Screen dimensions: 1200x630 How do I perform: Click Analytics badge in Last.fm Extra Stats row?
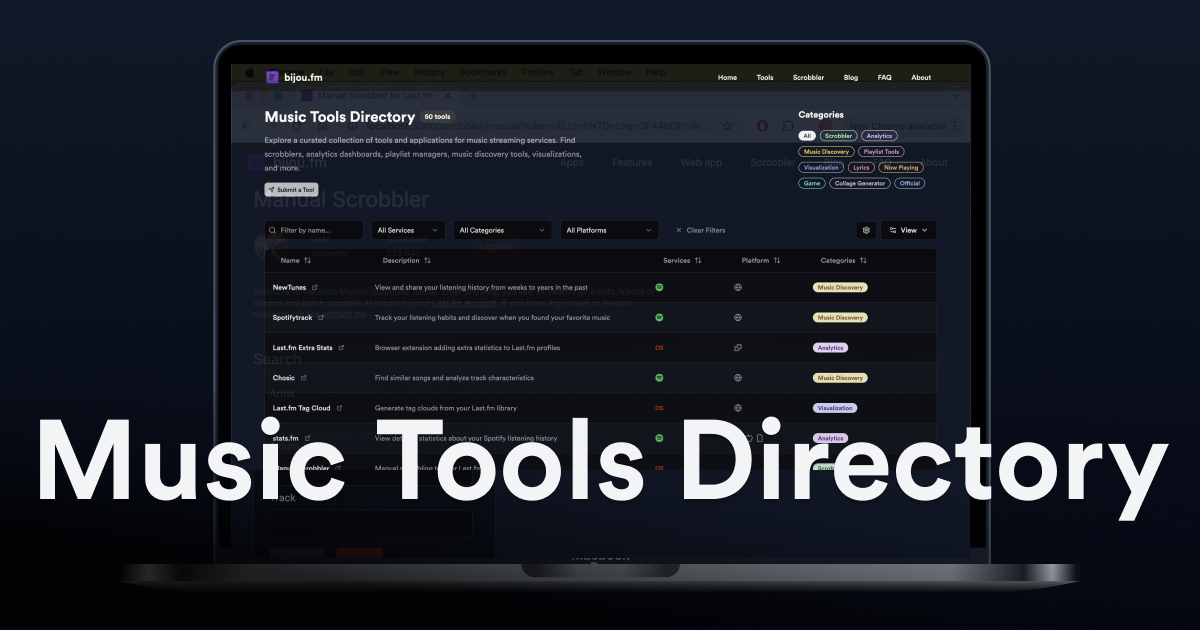(x=830, y=348)
